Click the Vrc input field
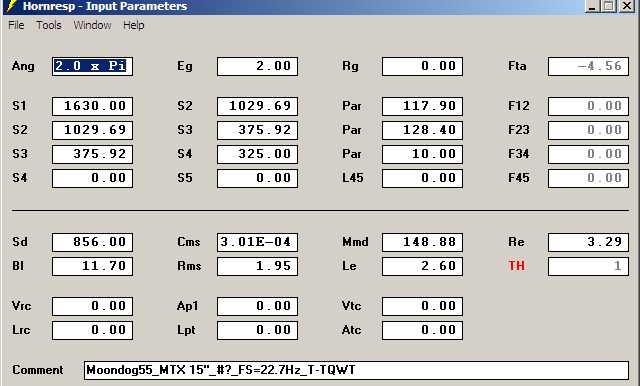The image size is (640, 386). pos(93,306)
